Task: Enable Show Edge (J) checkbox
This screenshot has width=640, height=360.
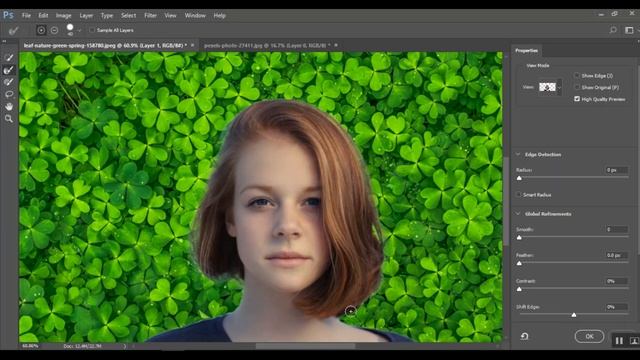Action: click(x=577, y=76)
